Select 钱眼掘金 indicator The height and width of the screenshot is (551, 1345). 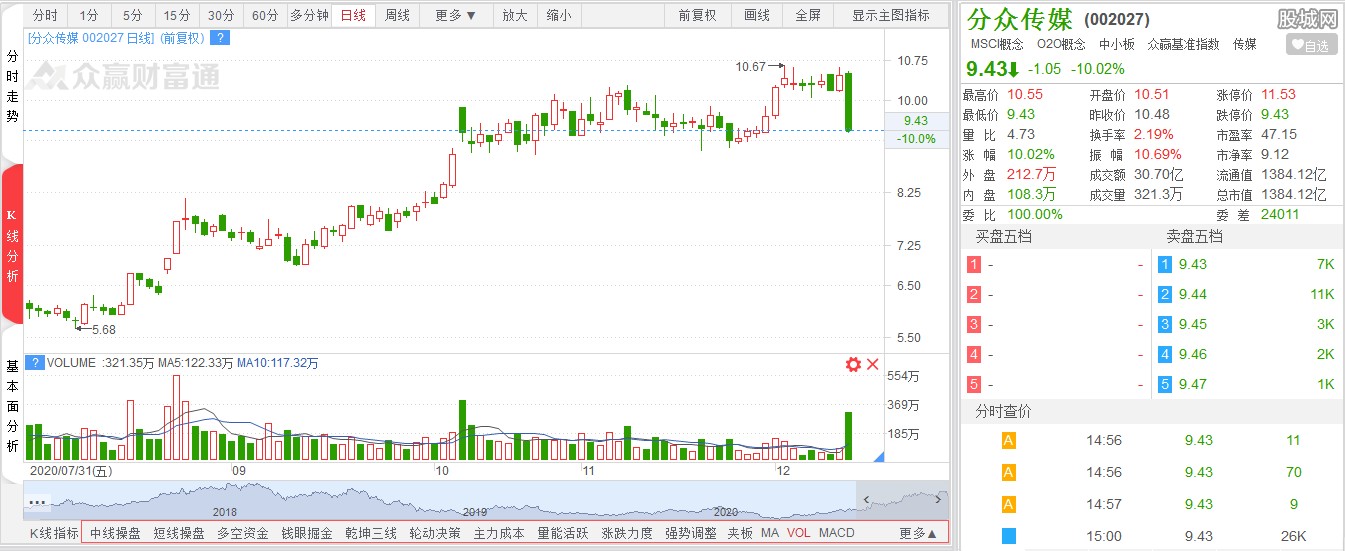[307, 533]
